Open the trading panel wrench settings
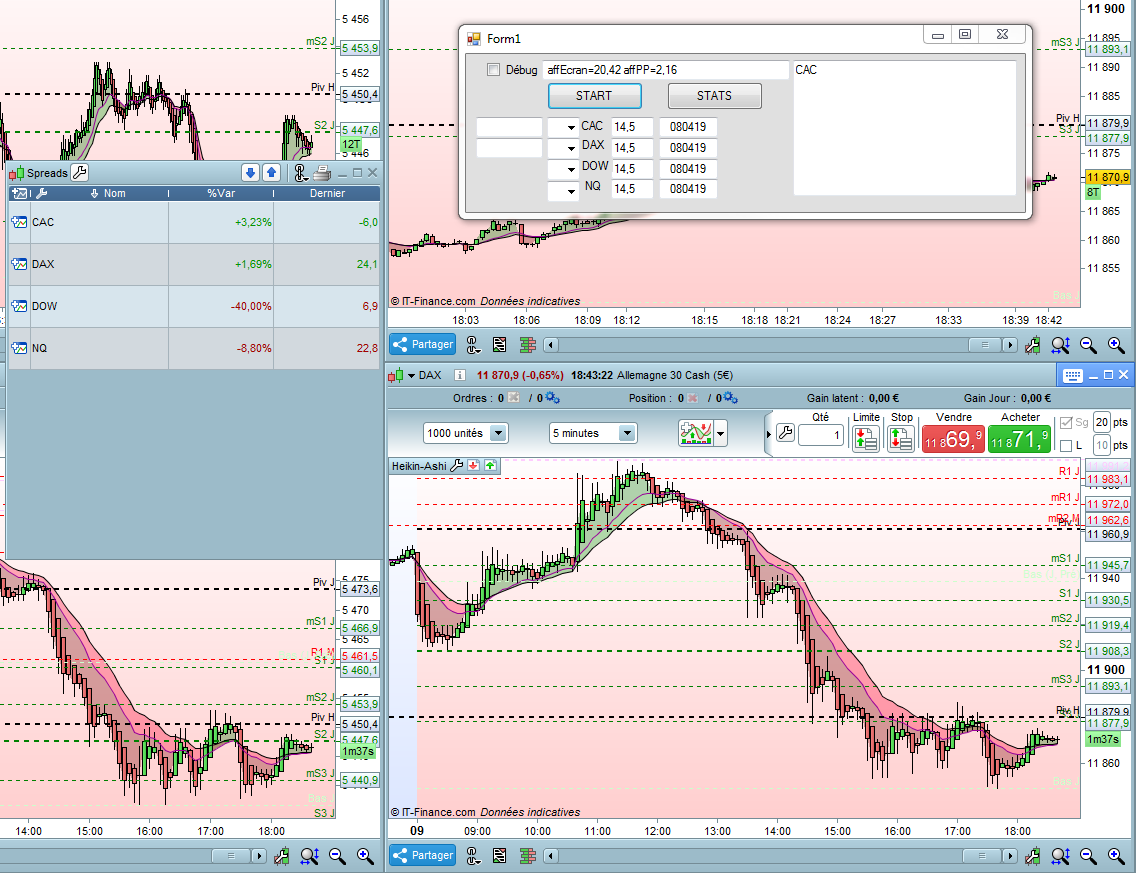The image size is (1136, 873). pyautogui.click(x=785, y=434)
